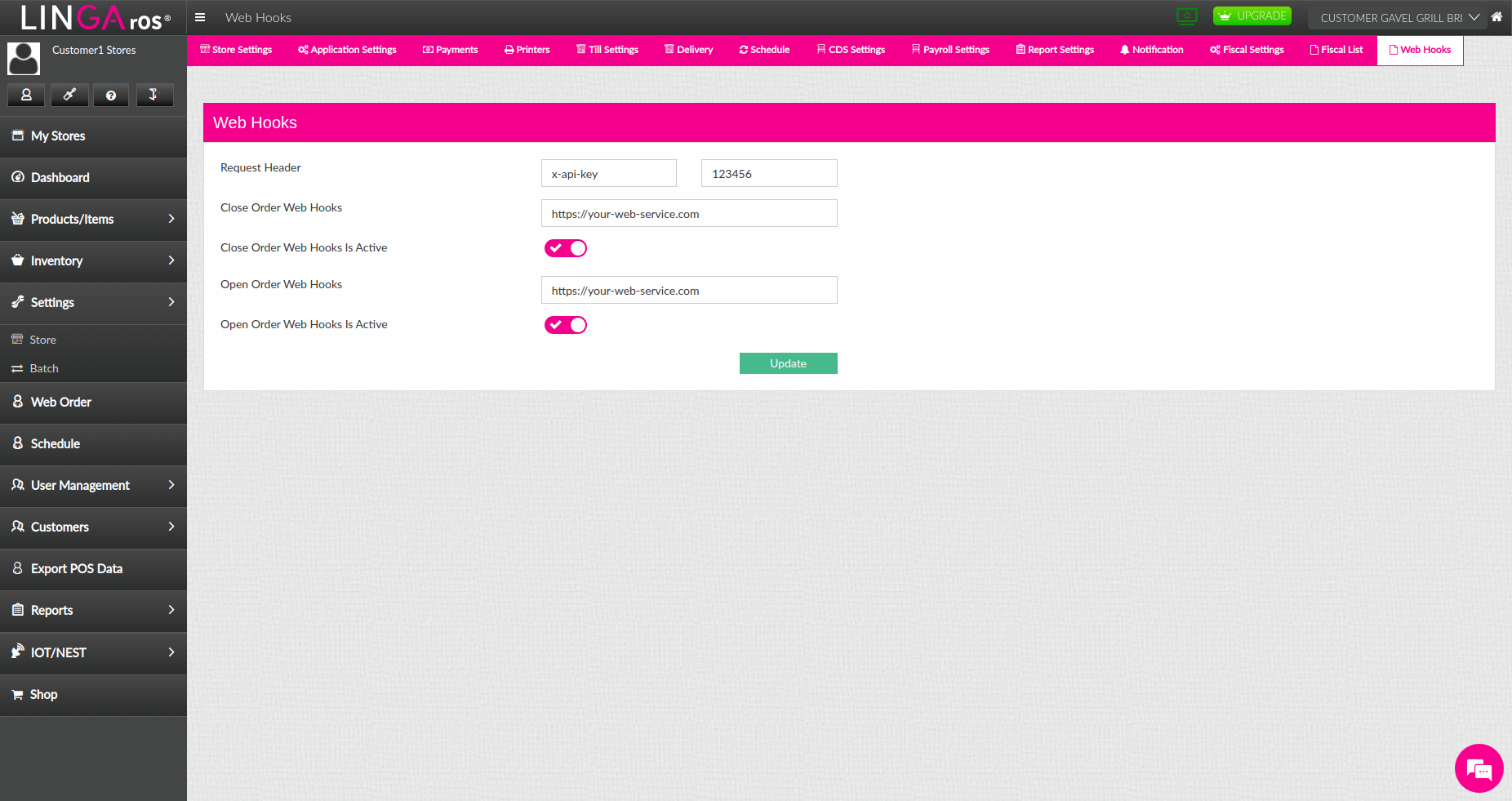The width and height of the screenshot is (1512, 801).
Task: Disable Close Order Web Hooks Is Active
Action: 566,248
